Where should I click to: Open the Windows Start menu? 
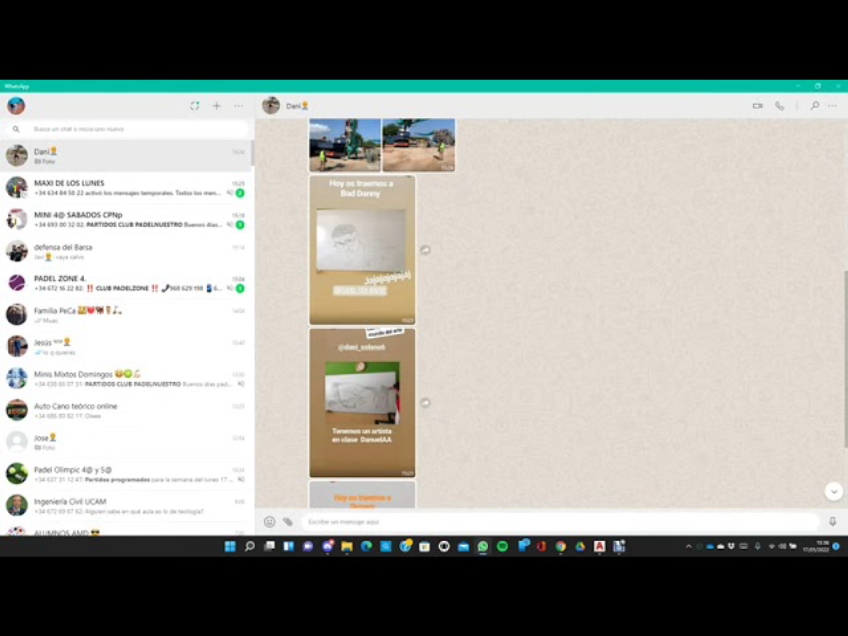click(230, 546)
